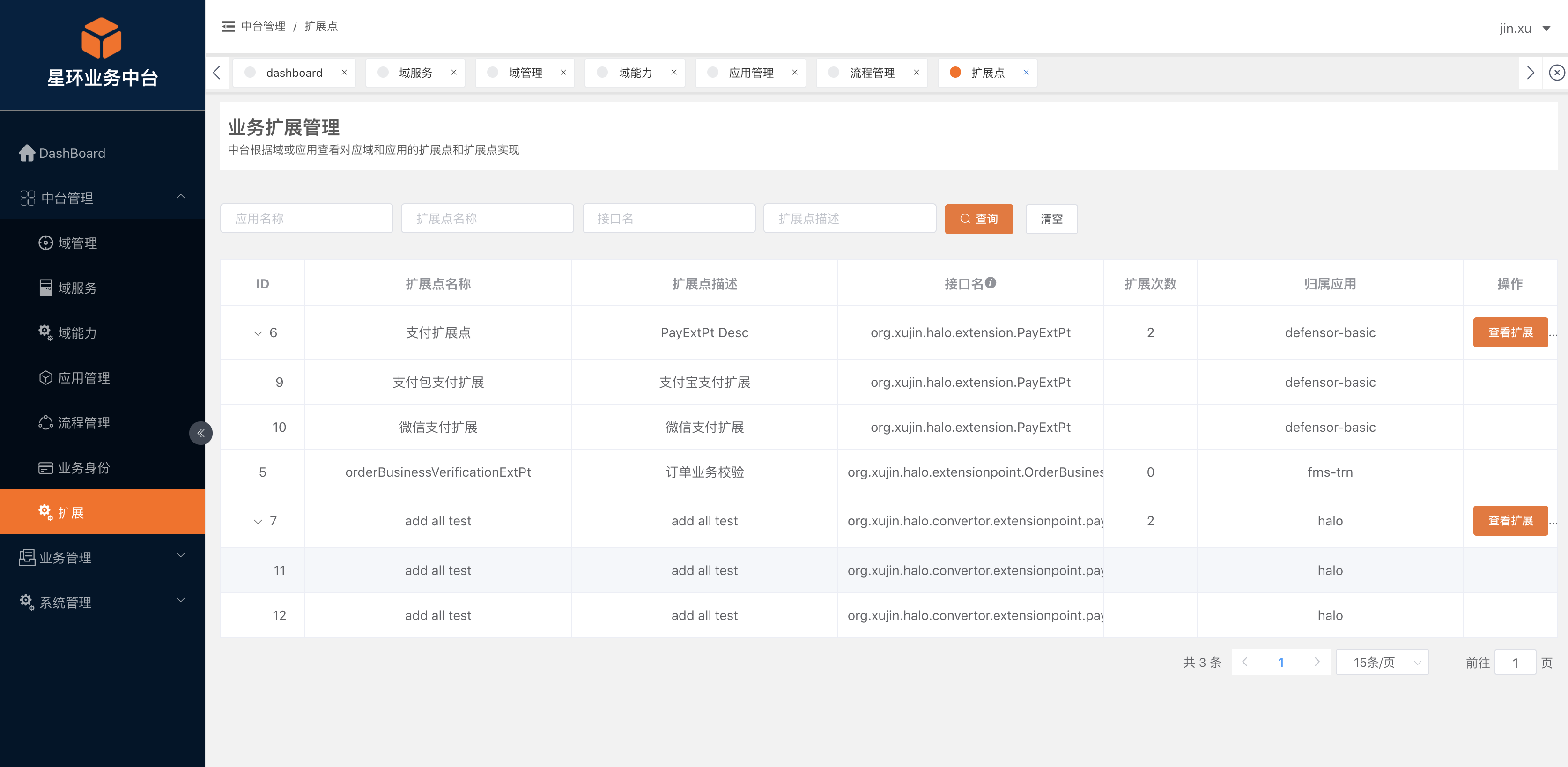Collapse the 中台管理 menu chevron
Image resolution: width=1568 pixels, height=767 pixels.
coord(180,197)
